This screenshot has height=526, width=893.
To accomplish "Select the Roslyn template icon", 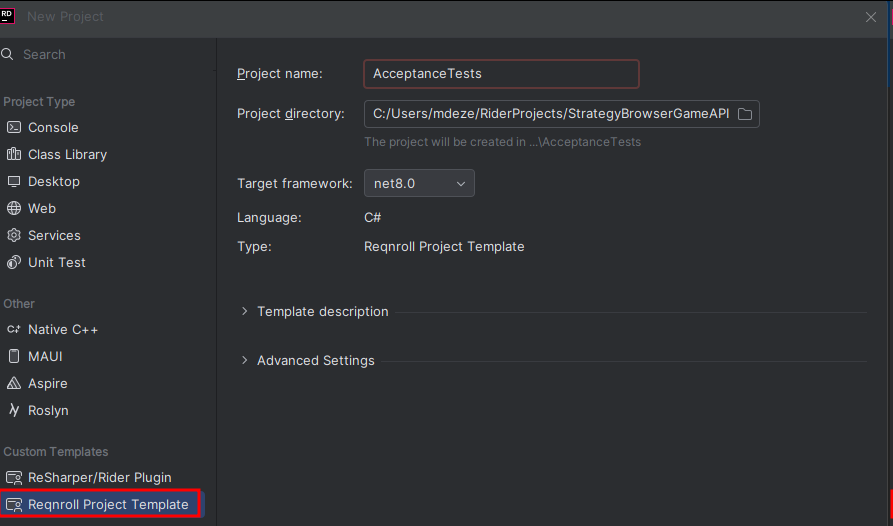I will 14,410.
